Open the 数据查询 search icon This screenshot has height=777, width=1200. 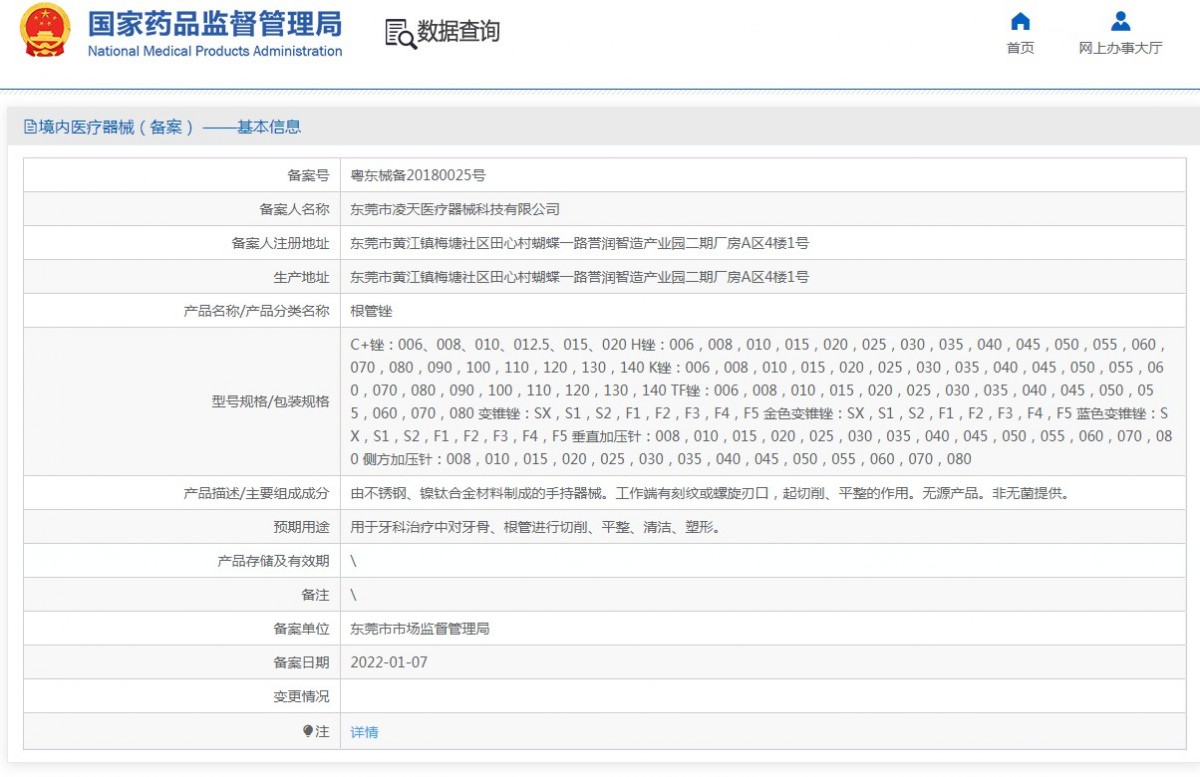pyautogui.click(x=400, y=33)
